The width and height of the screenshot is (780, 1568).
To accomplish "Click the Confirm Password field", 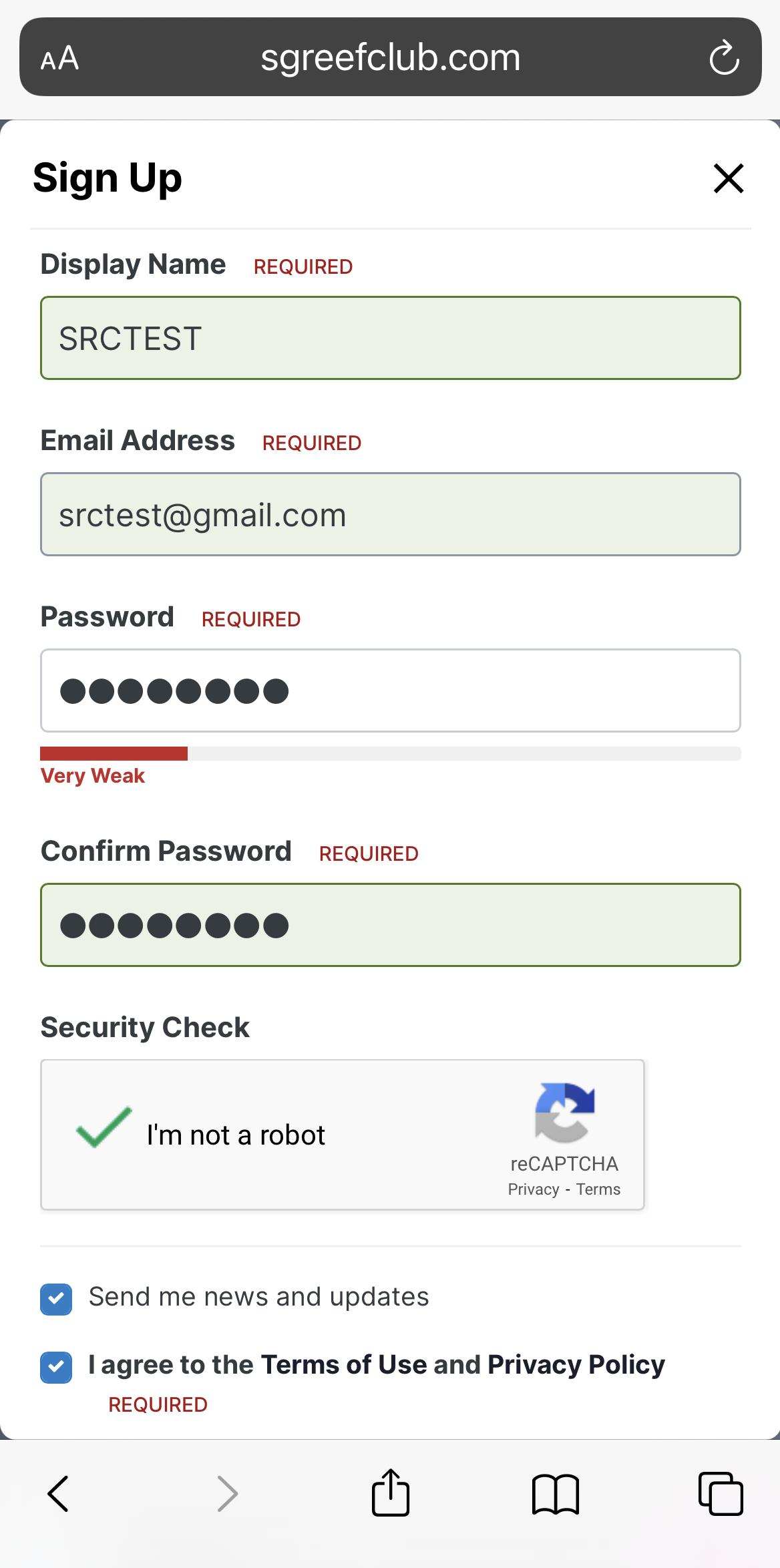I will pyautogui.click(x=391, y=925).
